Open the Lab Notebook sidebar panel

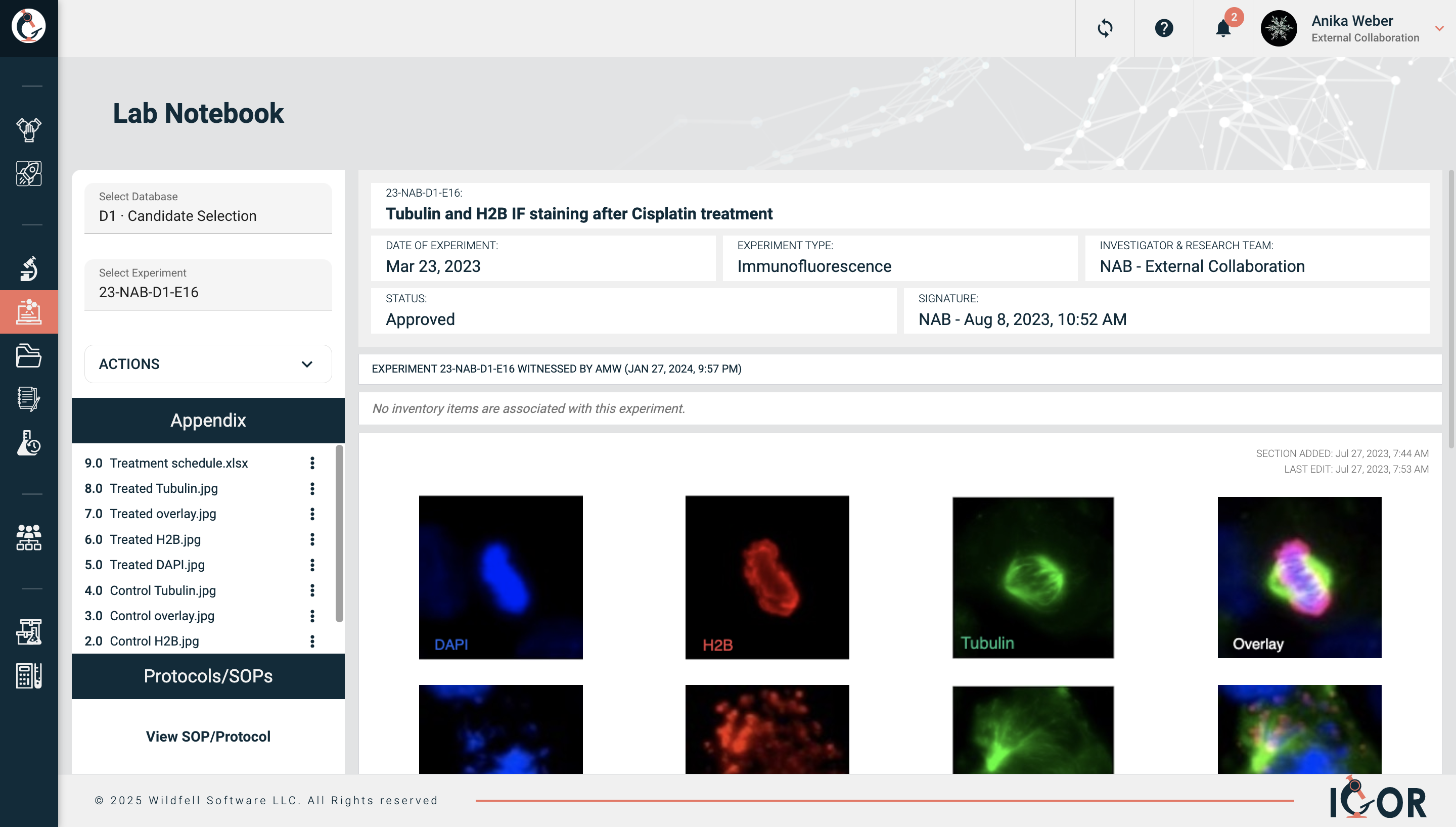click(x=28, y=311)
